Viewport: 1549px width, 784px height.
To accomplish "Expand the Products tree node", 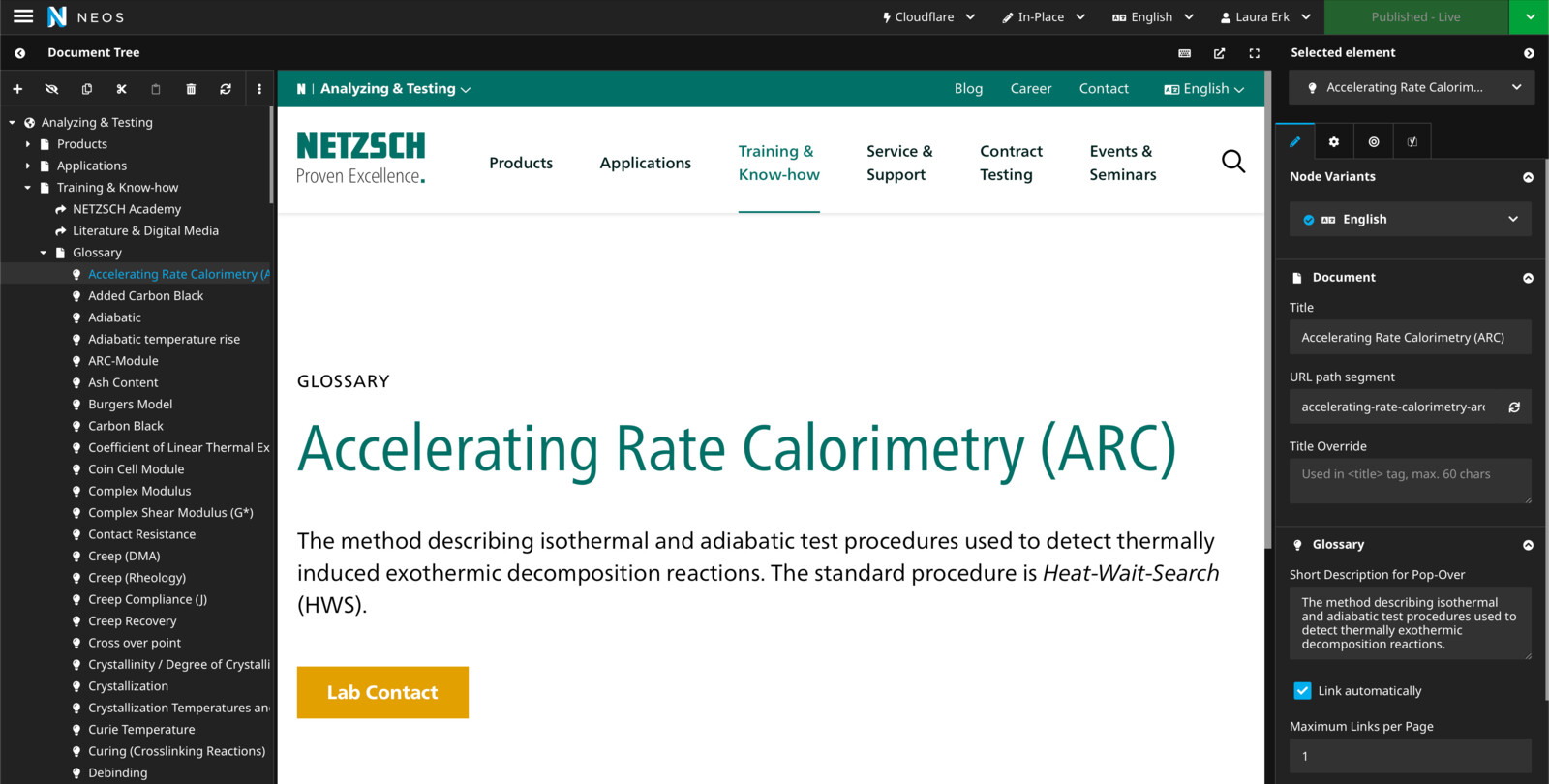I will [x=28, y=144].
